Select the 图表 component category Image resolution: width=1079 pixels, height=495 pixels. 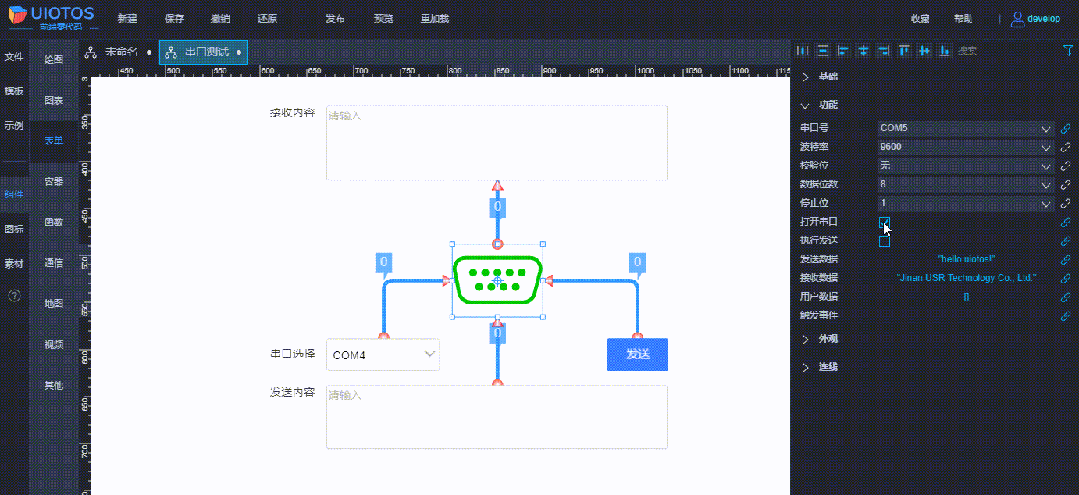point(54,101)
